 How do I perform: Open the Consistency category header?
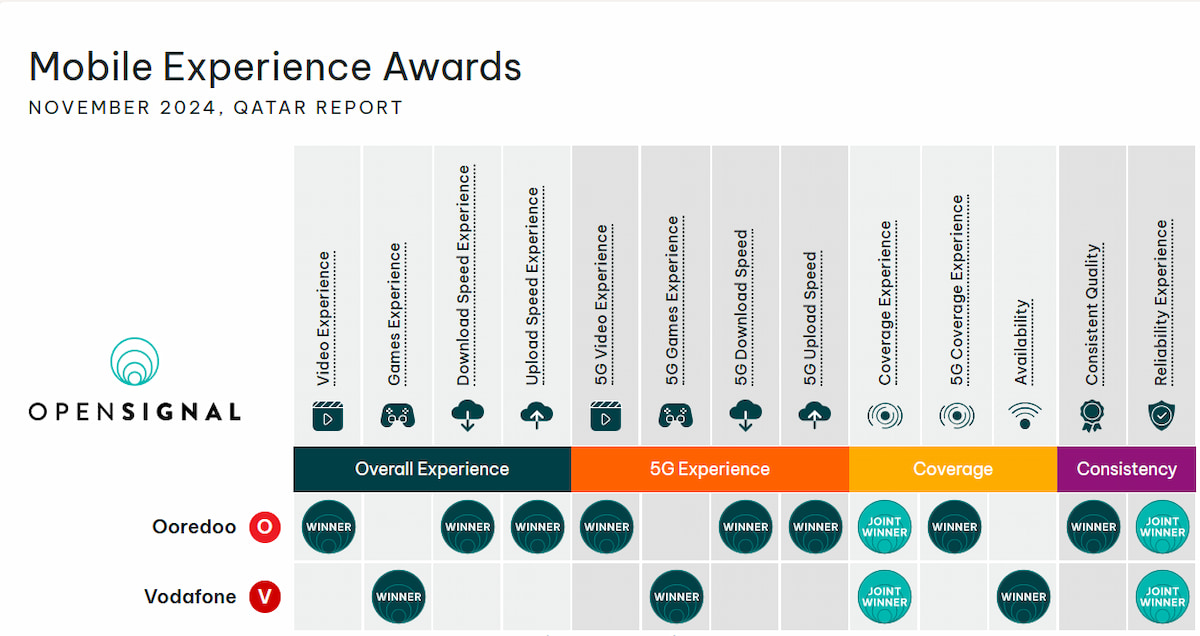click(1127, 469)
